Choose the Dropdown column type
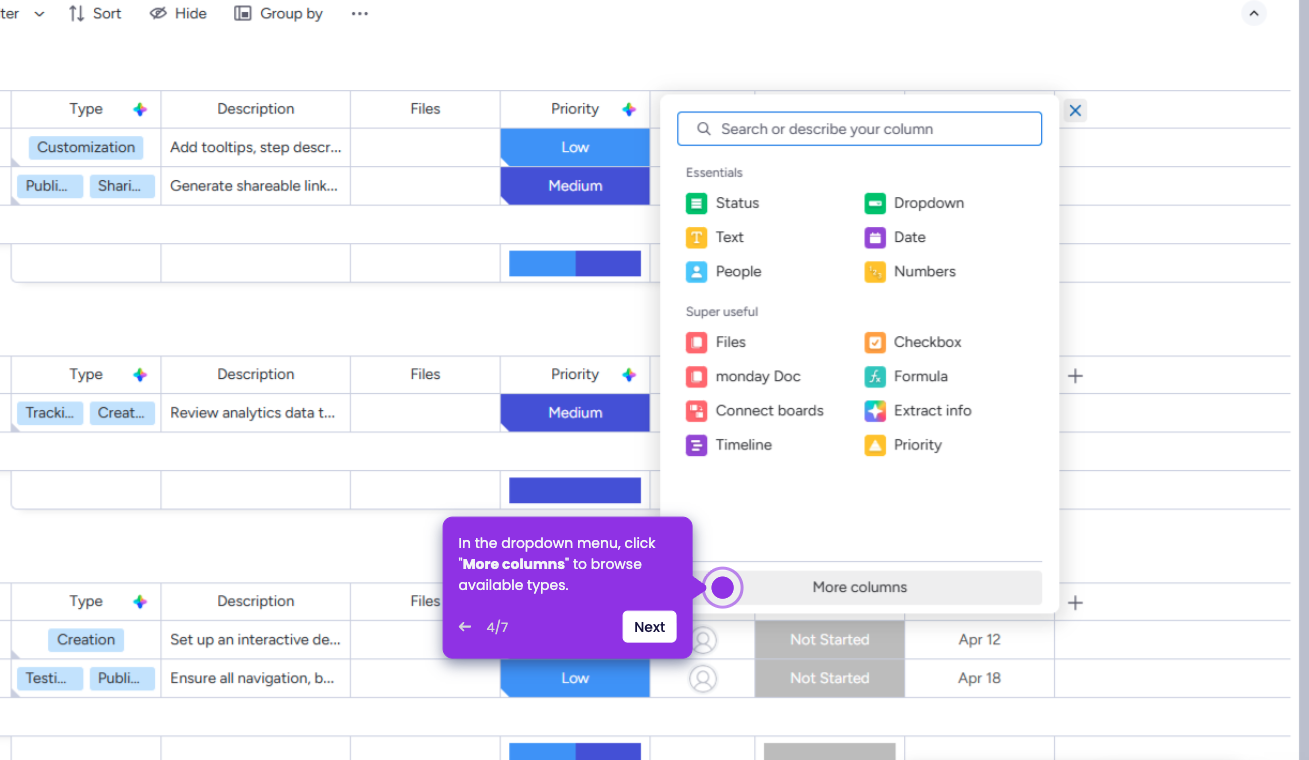This screenshot has height=760, width=1309. pos(914,203)
